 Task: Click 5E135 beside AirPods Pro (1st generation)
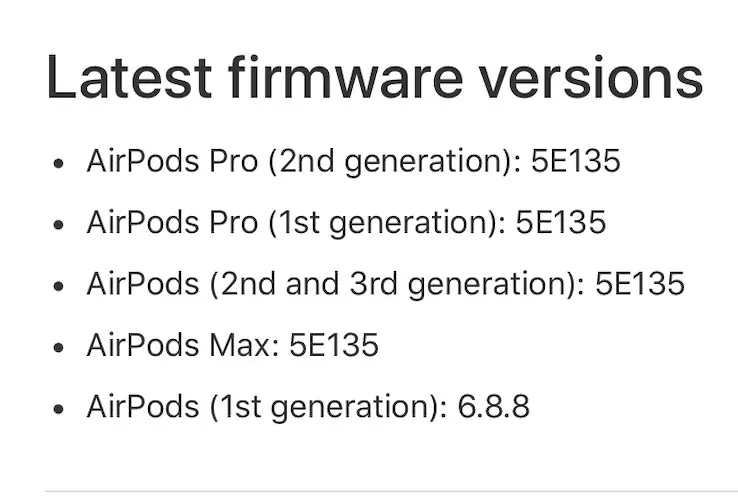(x=560, y=222)
